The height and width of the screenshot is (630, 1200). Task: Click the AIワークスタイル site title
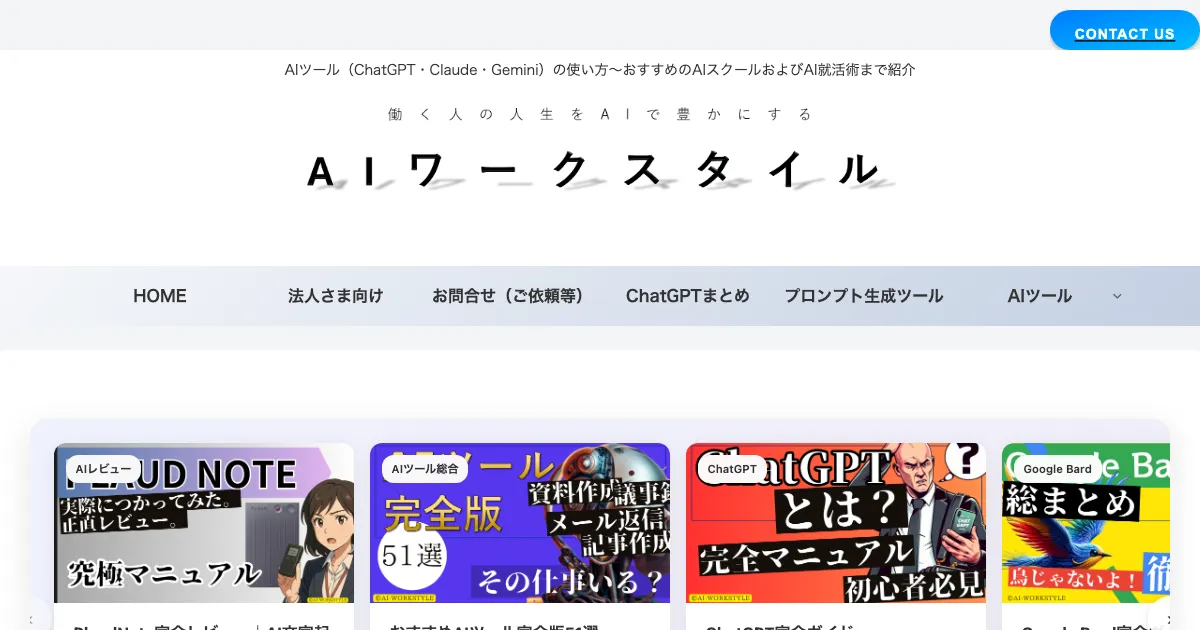pos(600,172)
